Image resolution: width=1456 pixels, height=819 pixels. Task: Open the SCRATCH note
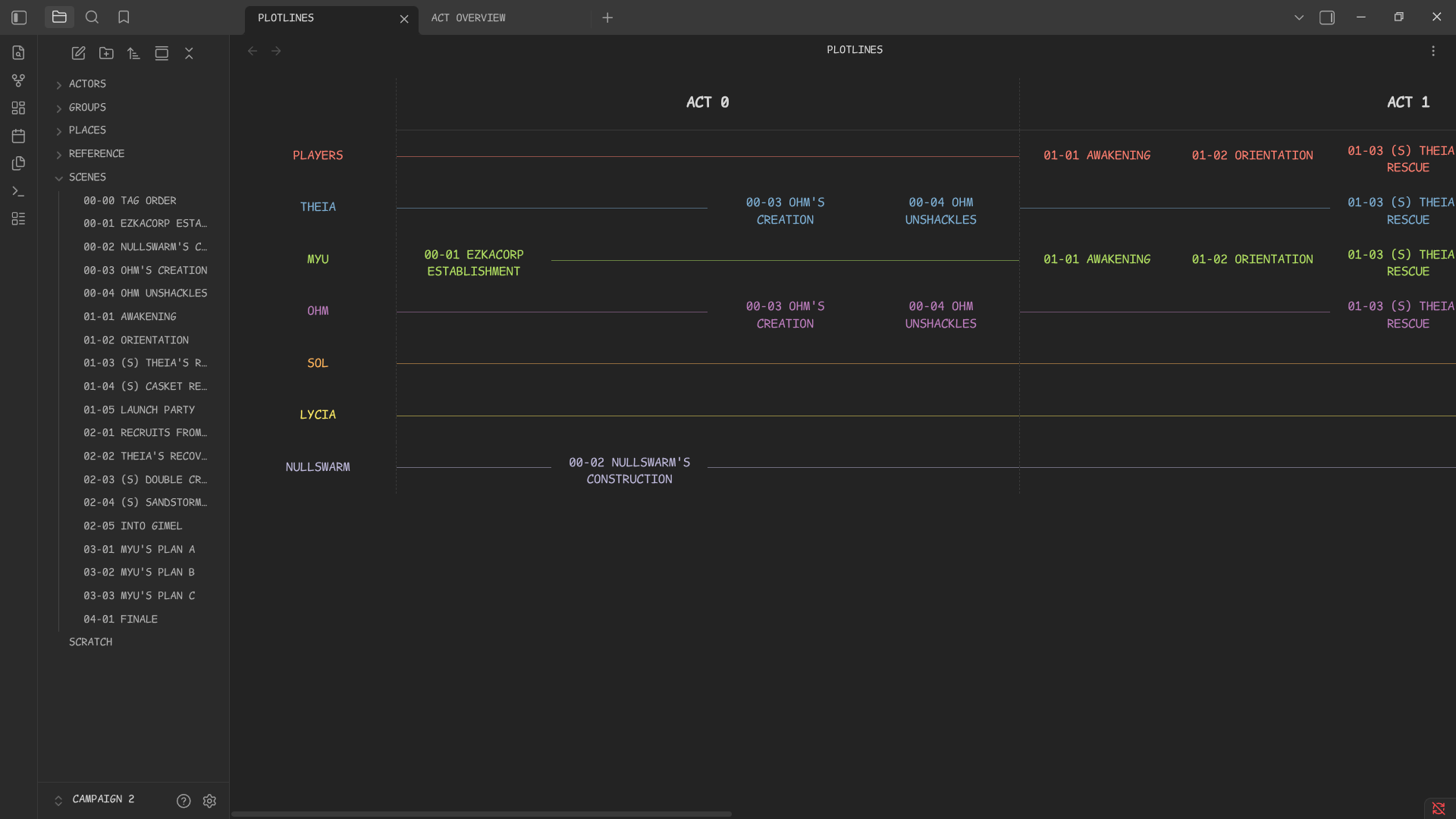tap(90, 642)
